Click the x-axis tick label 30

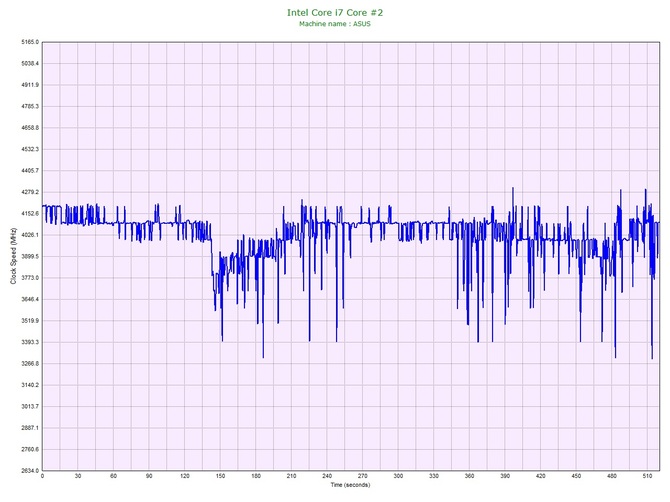[78, 476]
